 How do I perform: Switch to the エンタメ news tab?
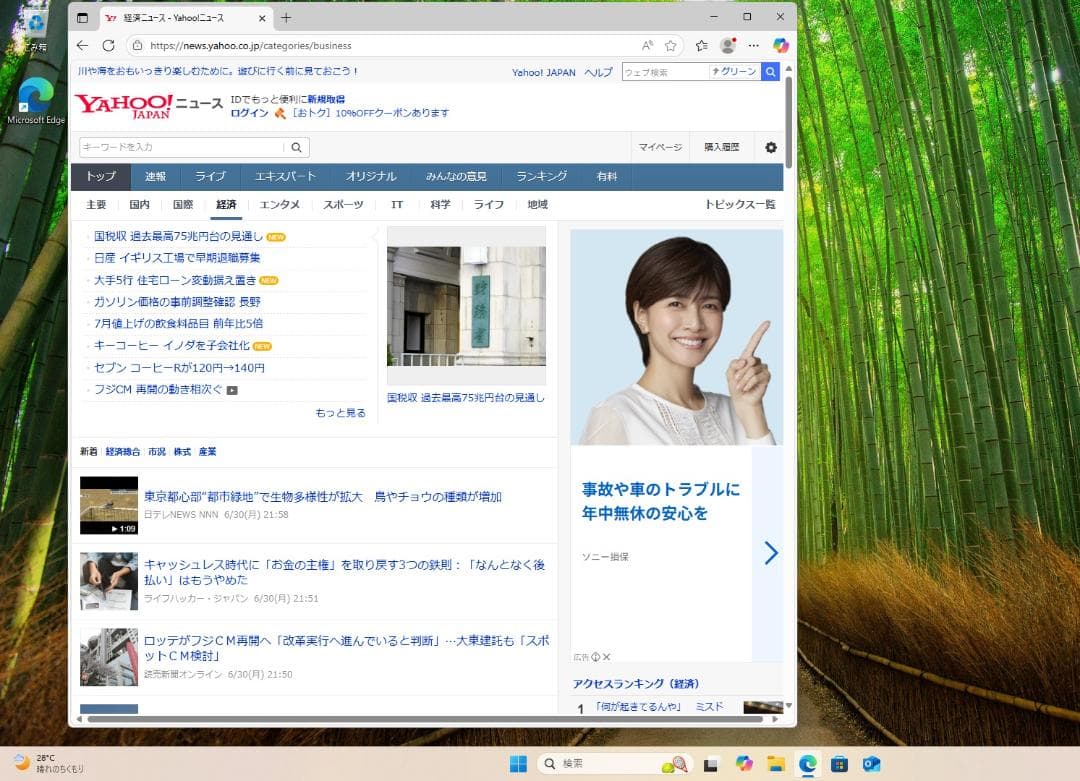[x=278, y=204]
